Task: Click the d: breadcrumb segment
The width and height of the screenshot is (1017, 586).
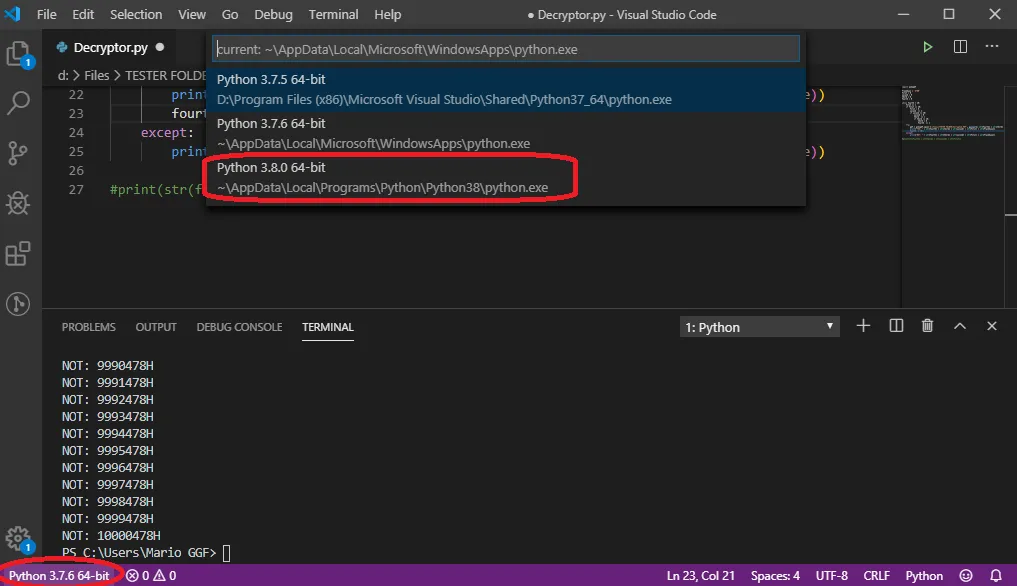Action: [63, 75]
